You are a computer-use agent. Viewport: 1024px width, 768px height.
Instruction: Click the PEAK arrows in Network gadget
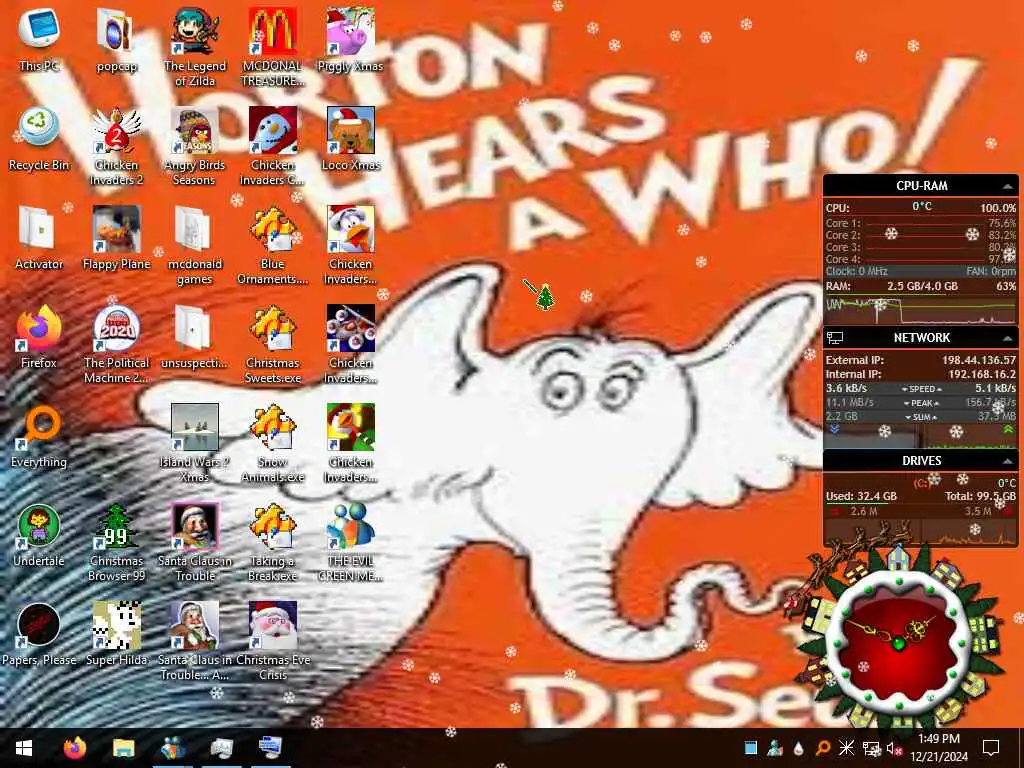click(x=921, y=403)
